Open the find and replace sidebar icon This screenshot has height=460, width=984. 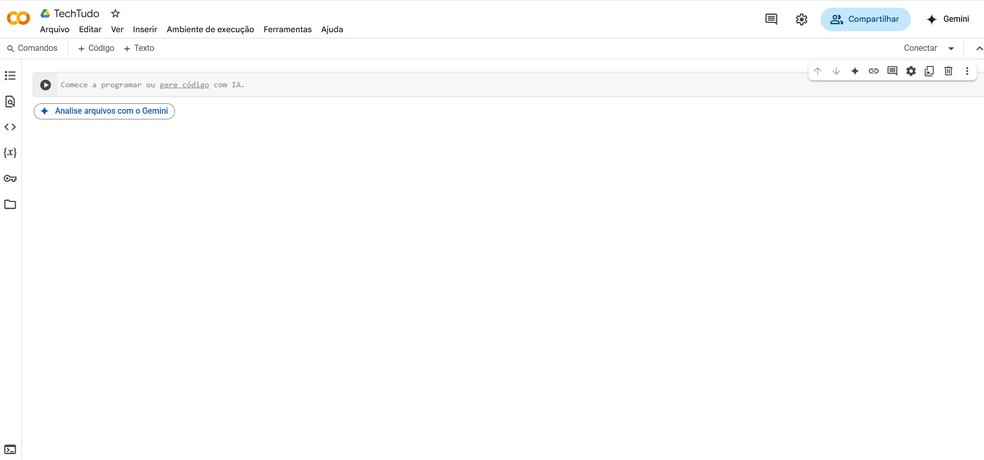[x=10, y=101]
